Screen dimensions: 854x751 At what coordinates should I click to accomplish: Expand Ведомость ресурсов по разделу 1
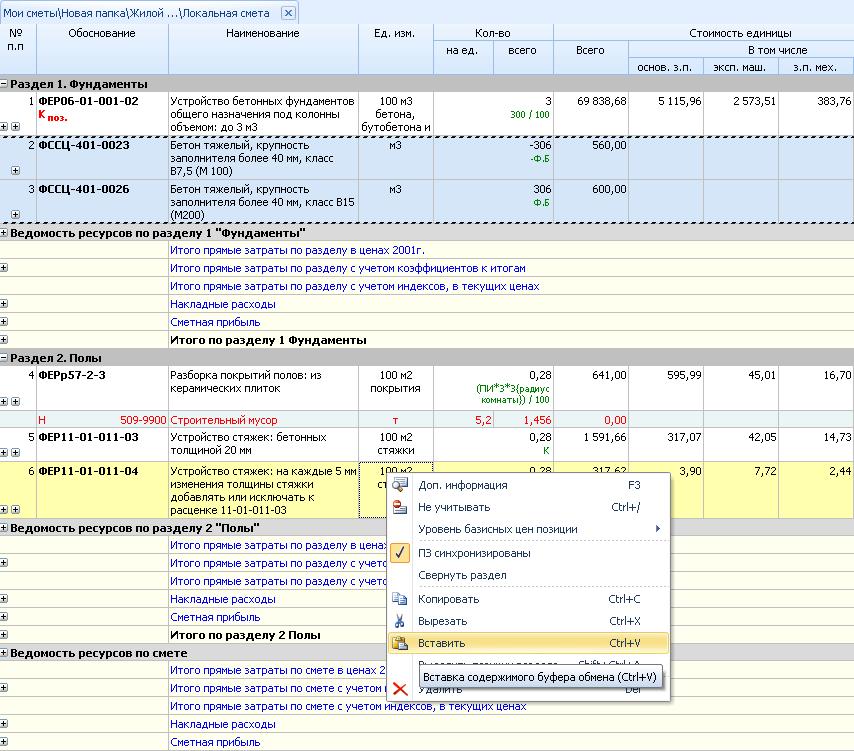pyautogui.click(x=4, y=233)
